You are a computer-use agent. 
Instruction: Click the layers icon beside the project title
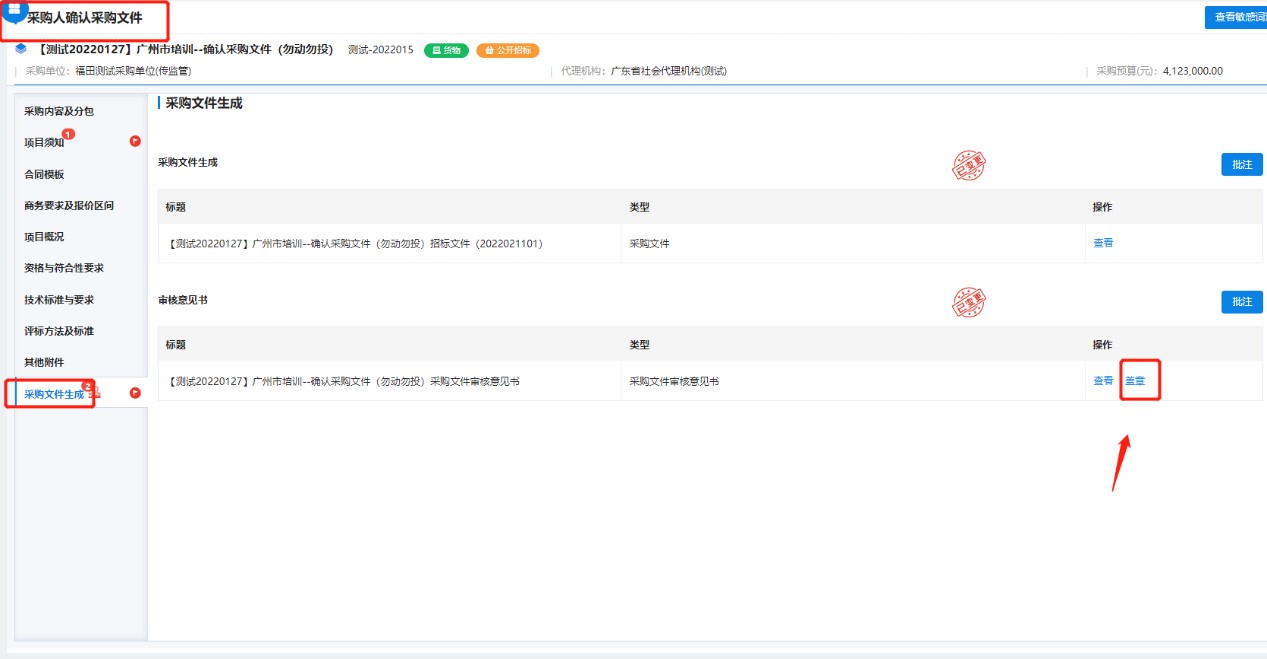pos(21,49)
